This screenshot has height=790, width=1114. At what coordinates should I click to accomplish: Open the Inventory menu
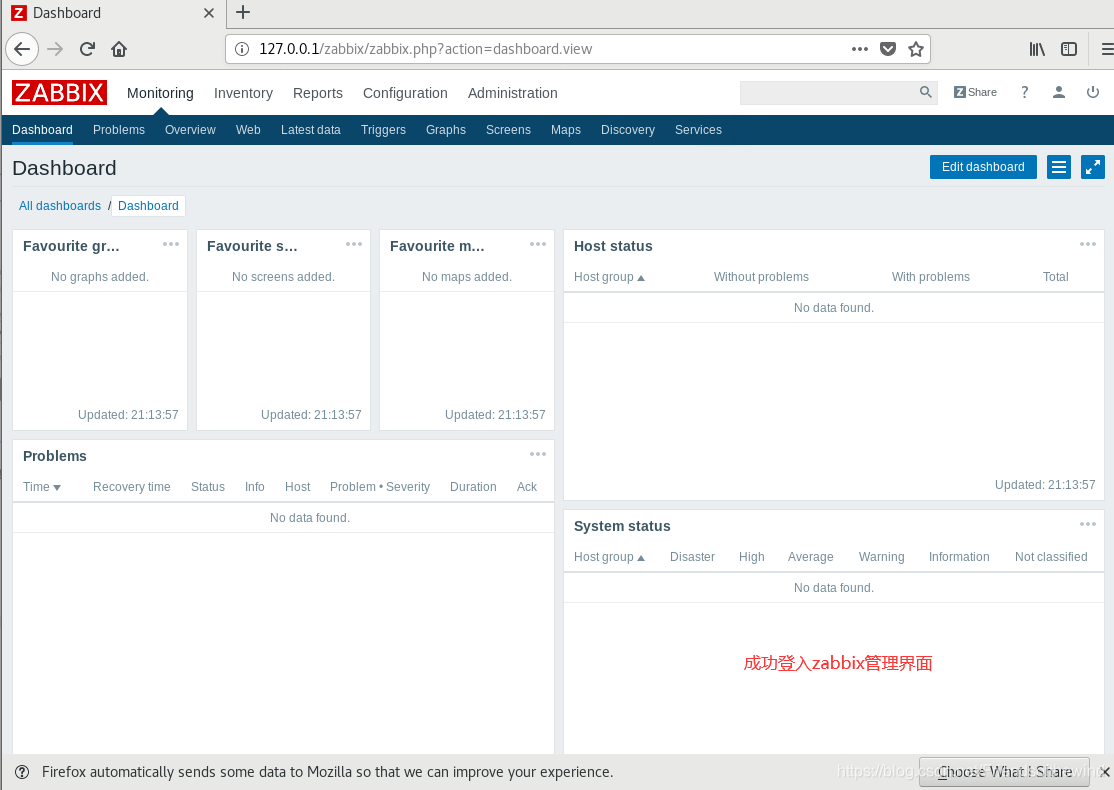point(243,93)
